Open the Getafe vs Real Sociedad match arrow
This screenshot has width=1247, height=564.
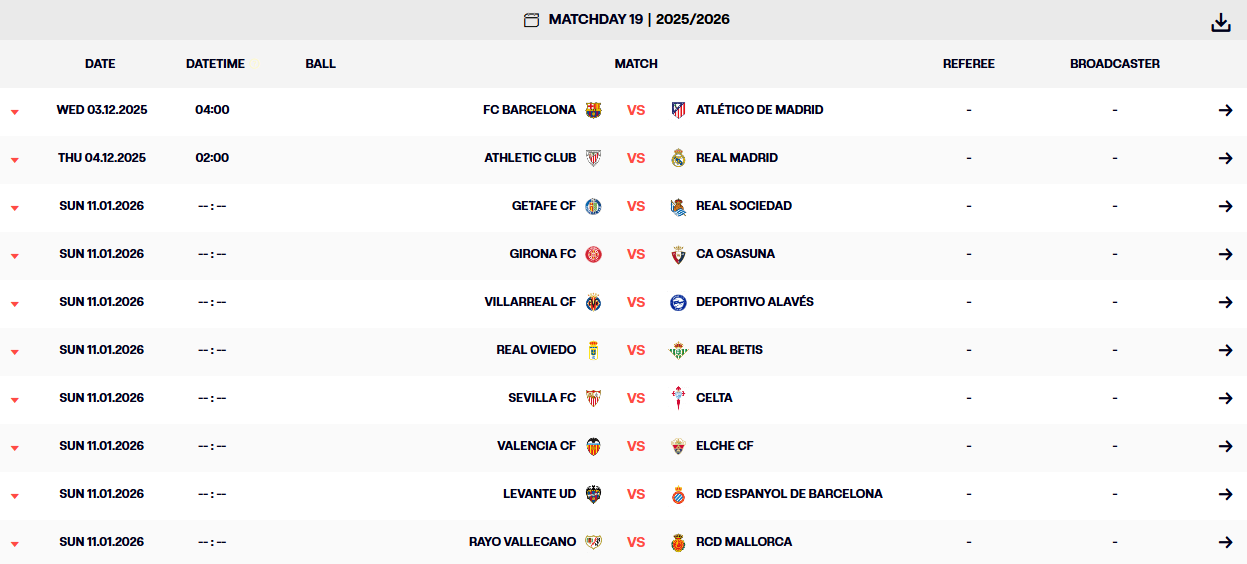pos(1225,206)
